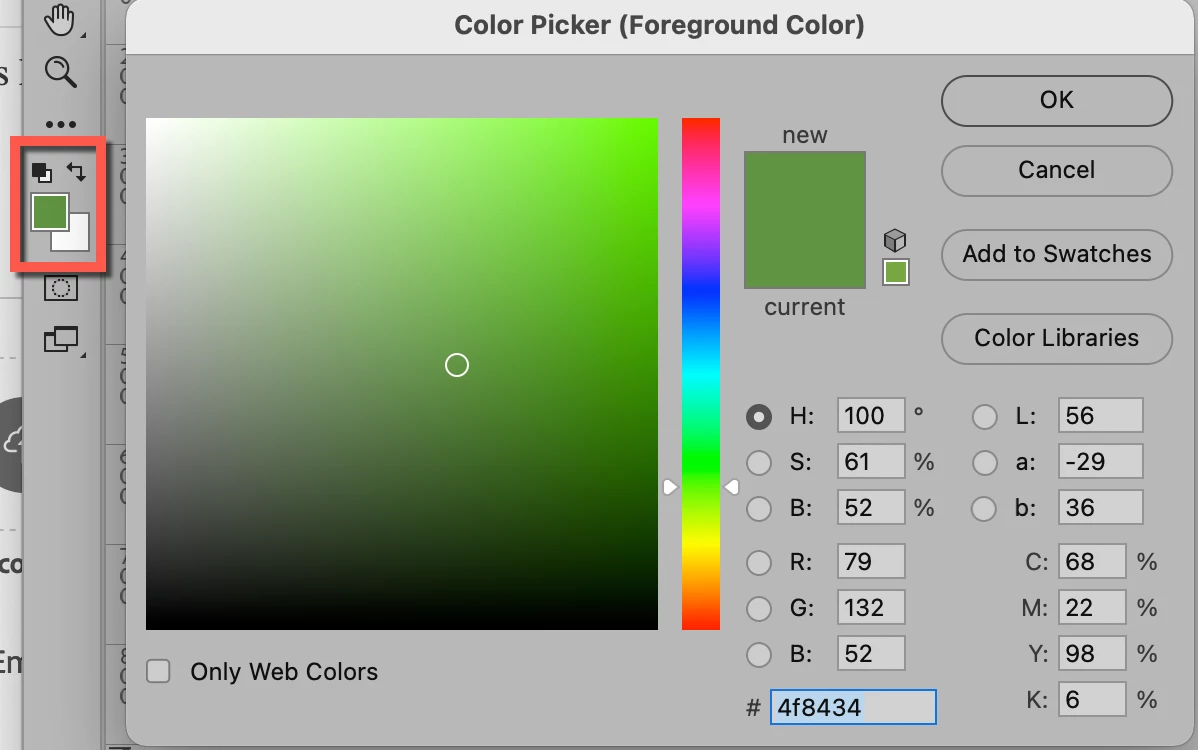Viewport: 1198px width, 750px height.
Task: Click the Y yellow field showing 98
Action: (x=1092, y=653)
